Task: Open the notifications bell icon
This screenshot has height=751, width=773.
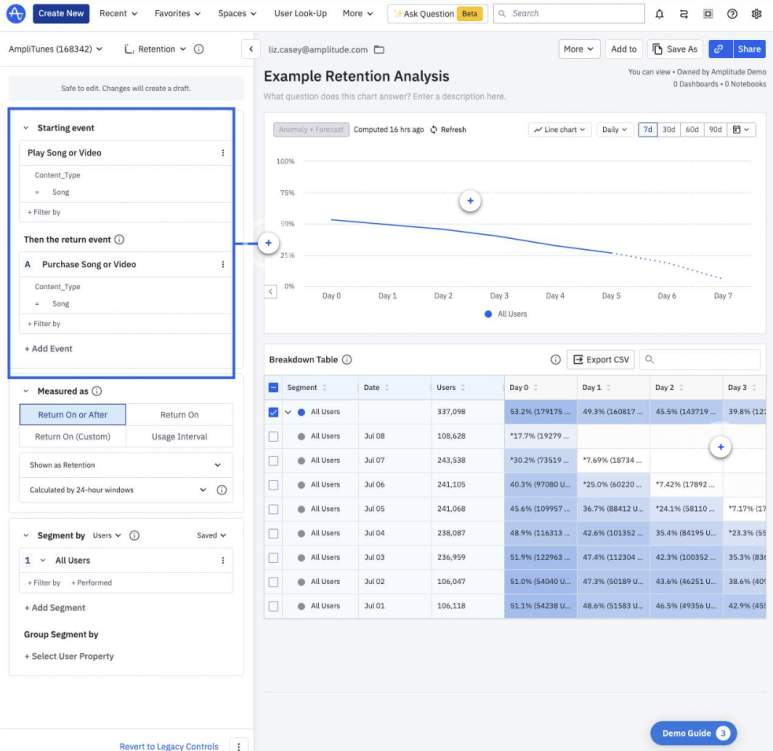Action: 659,14
